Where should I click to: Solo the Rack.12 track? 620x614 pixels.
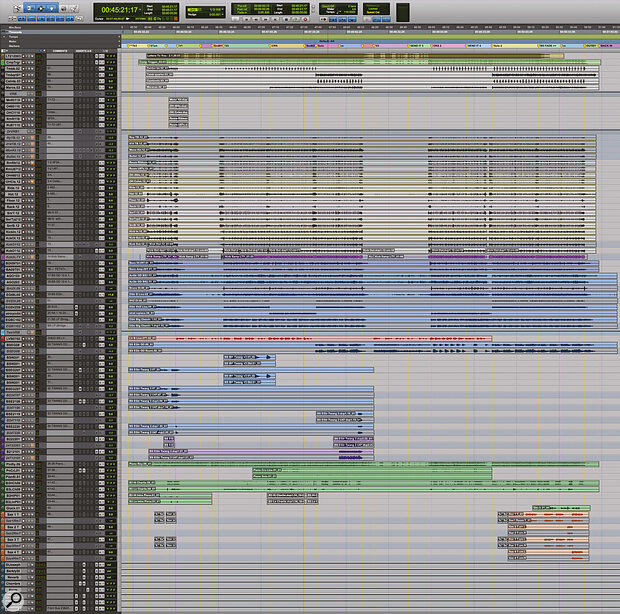tap(27, 207)
